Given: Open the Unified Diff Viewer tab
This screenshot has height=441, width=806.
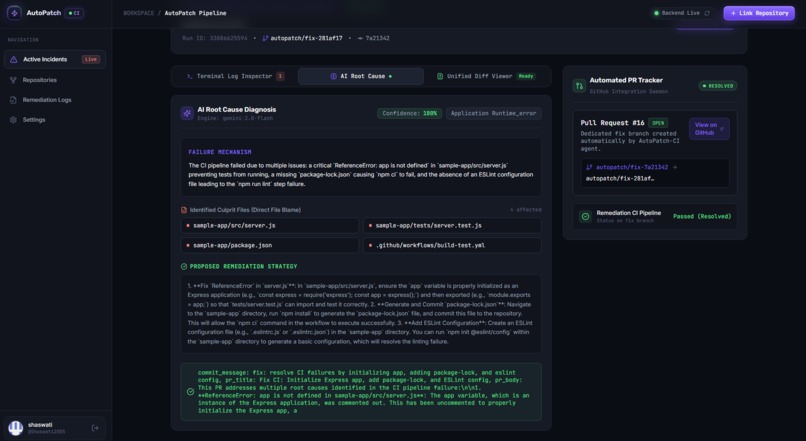Looking at the screenshot, I should (x=486, y=76).
